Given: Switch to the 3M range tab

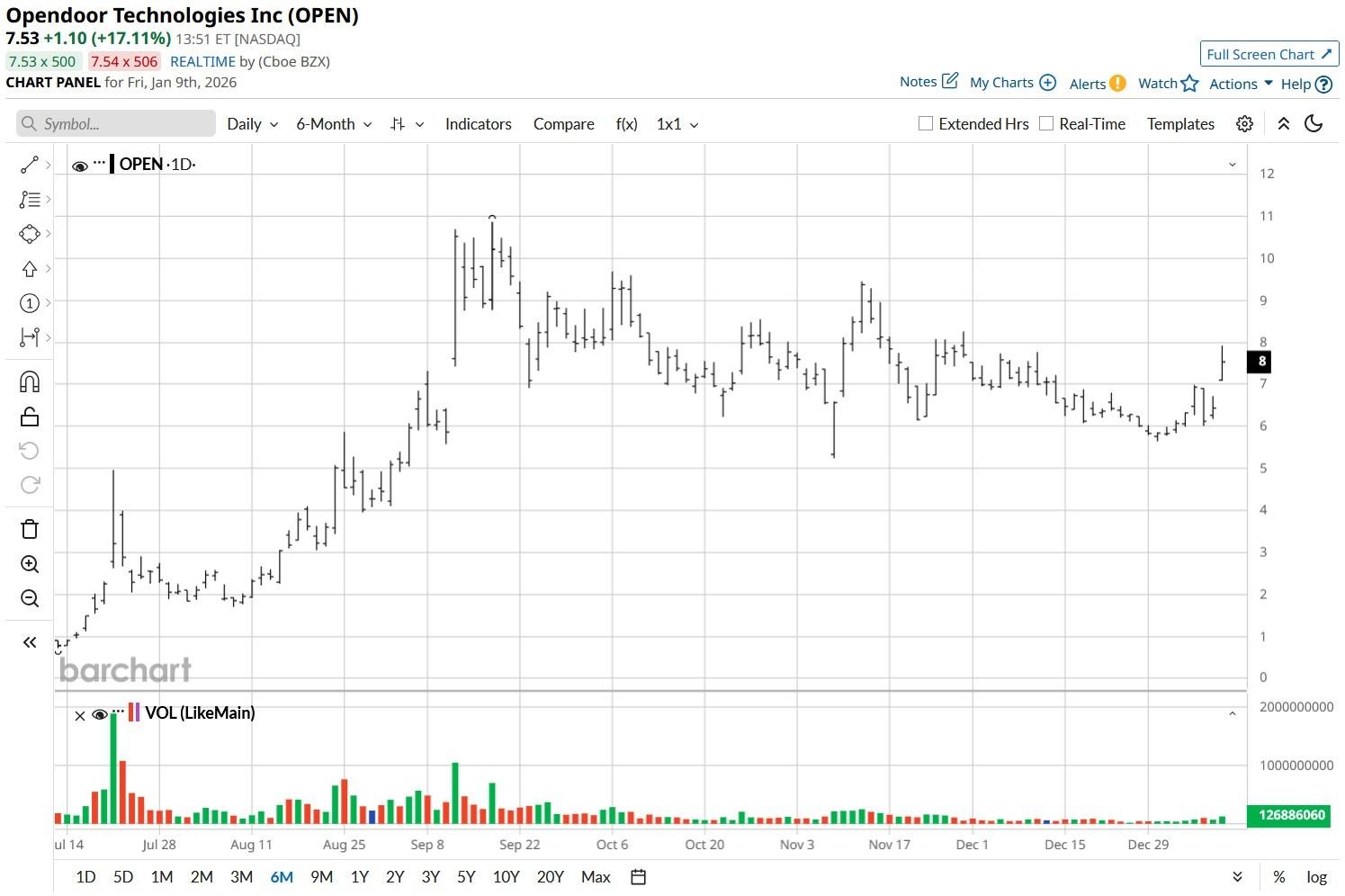Looking at the screenshot, I should point(241,877).
